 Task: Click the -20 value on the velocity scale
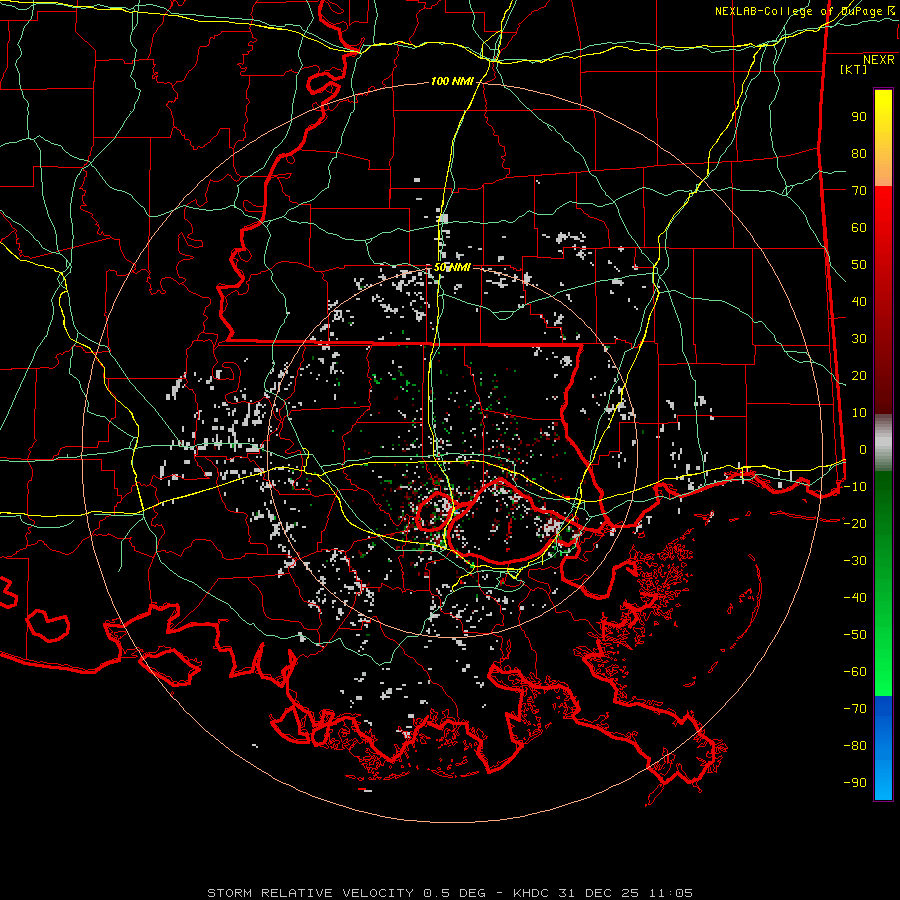855,523
